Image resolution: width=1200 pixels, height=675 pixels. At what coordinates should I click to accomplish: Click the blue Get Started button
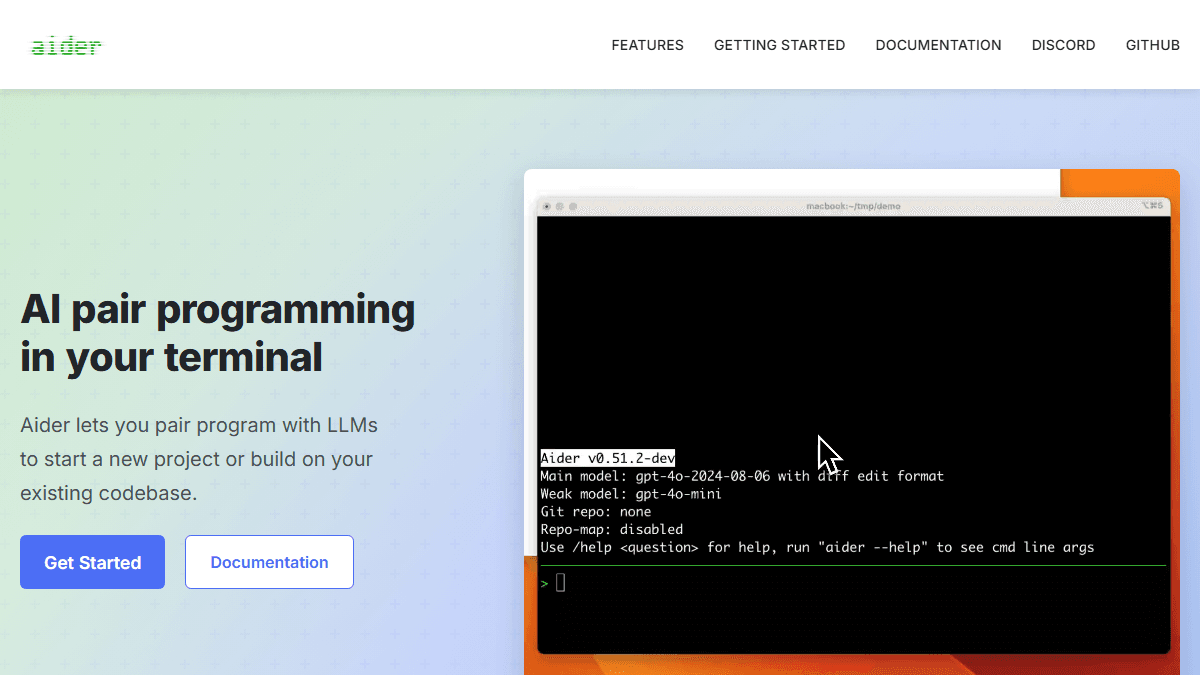pyautogui.click(x=92, y=562)
